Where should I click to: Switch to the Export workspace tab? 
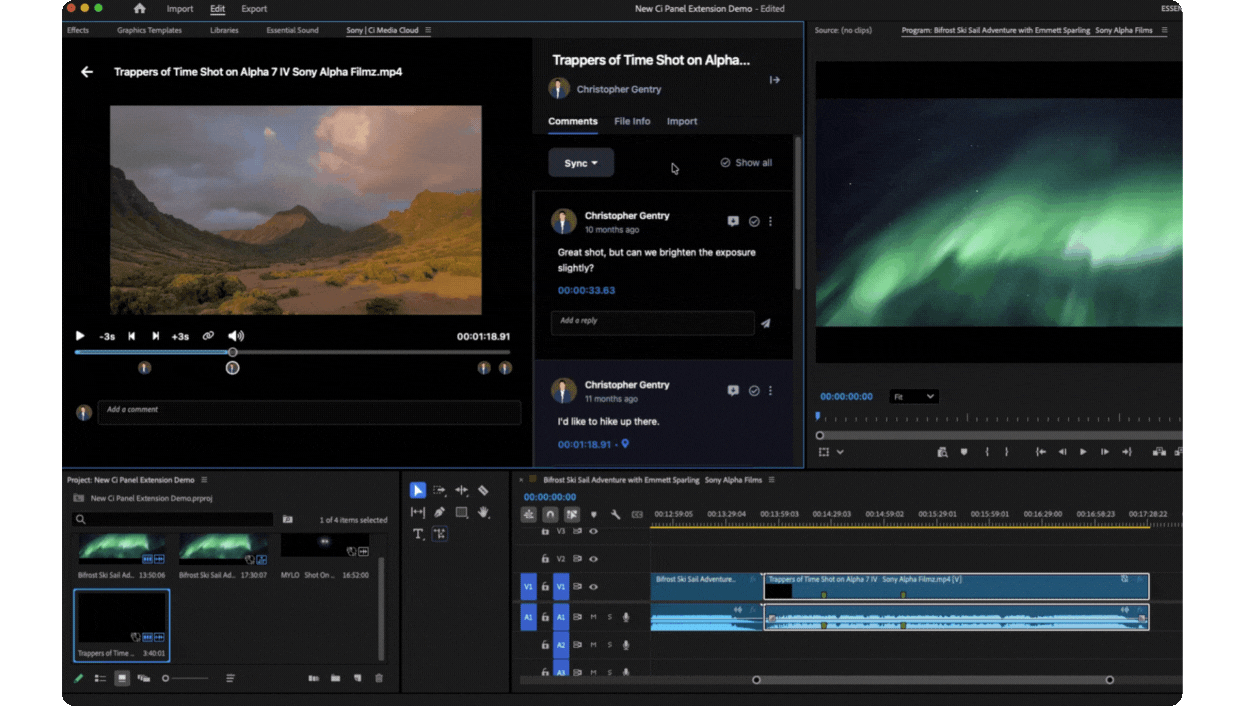point(254,9)
